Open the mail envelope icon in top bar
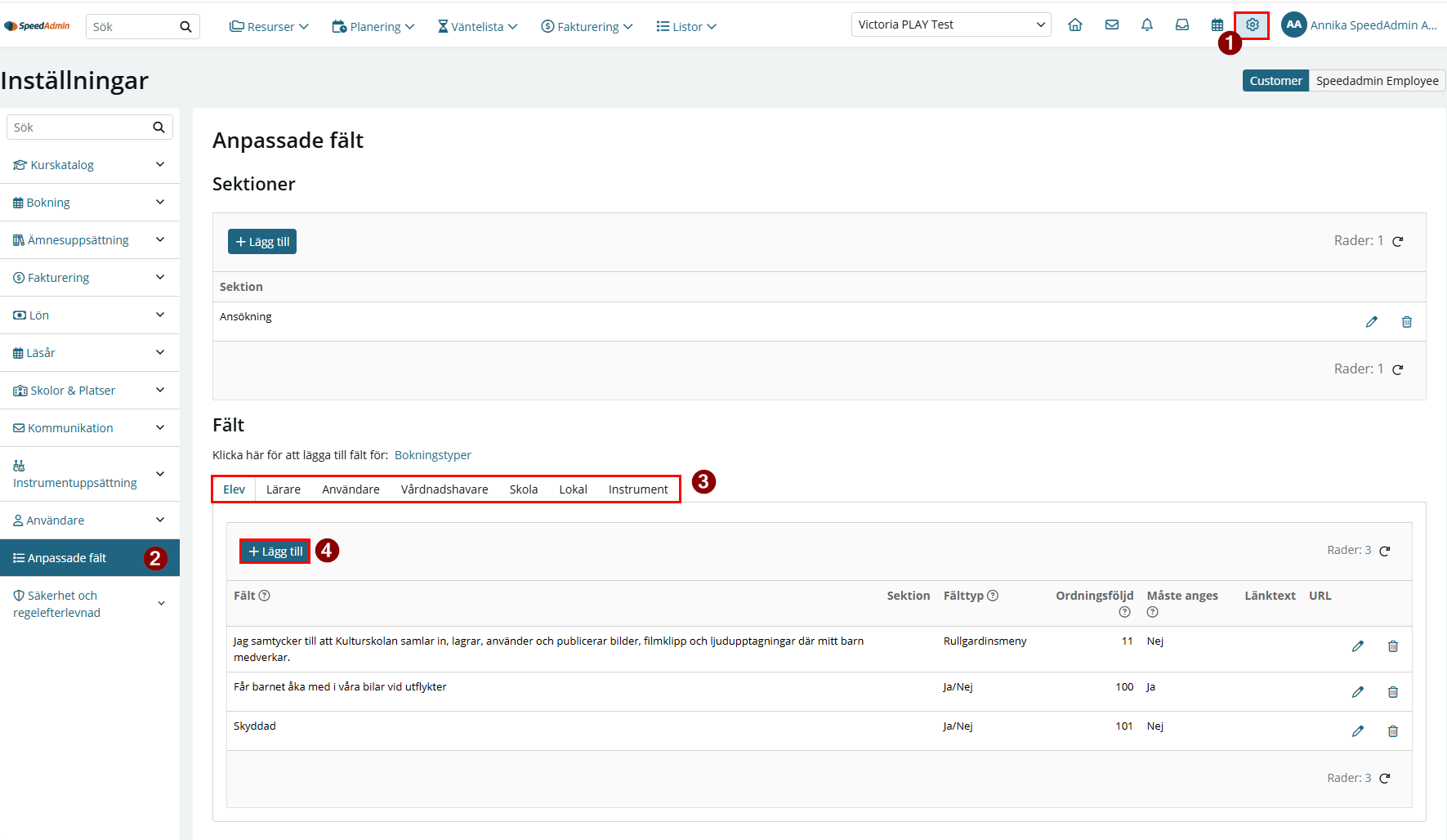The height and width of the screenshot is (840, 1447). [x=1112, y=25]
